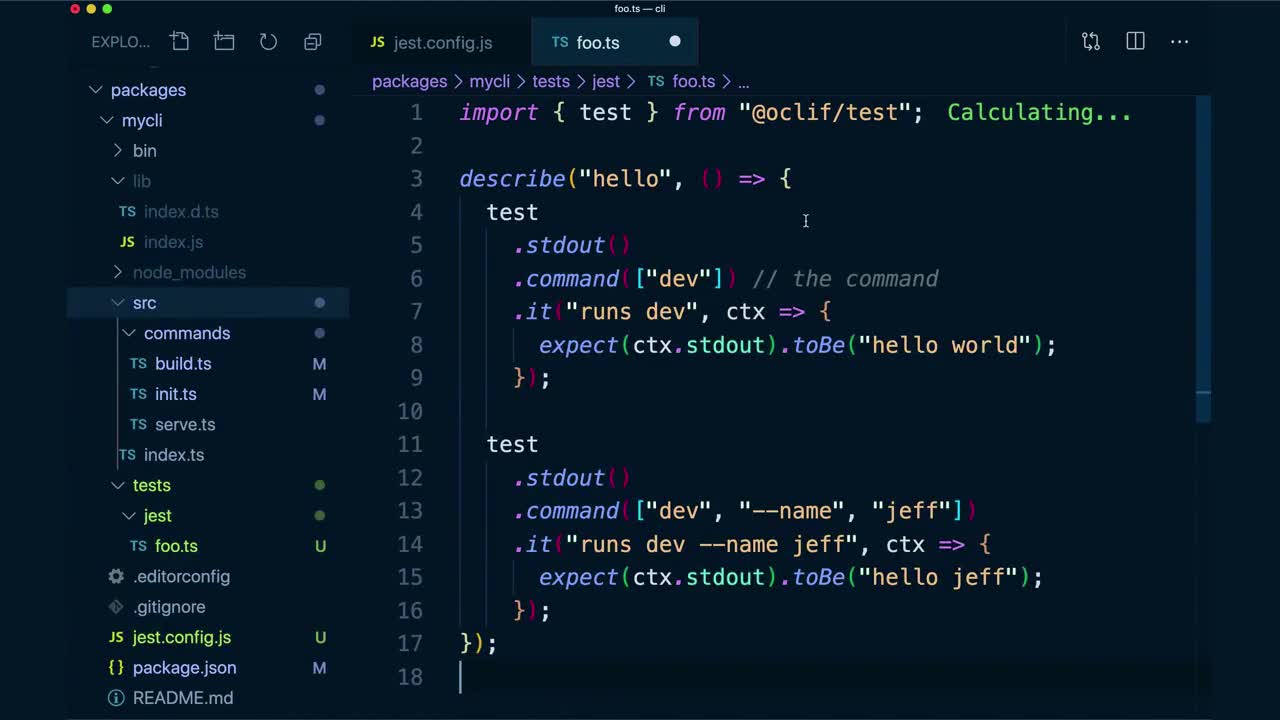
Task: Click the tests breadcrumb segment
Action: 551,82
